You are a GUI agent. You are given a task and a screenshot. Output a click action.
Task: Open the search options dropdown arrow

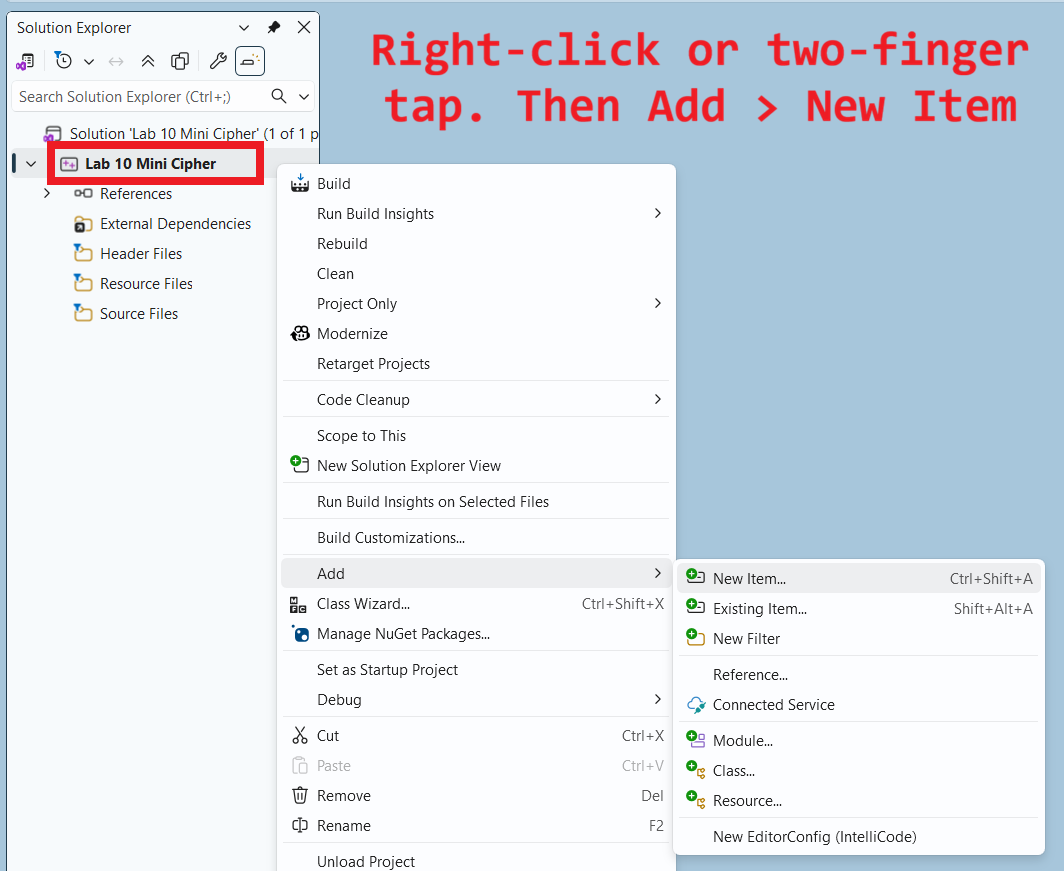(x=304, y=97)
